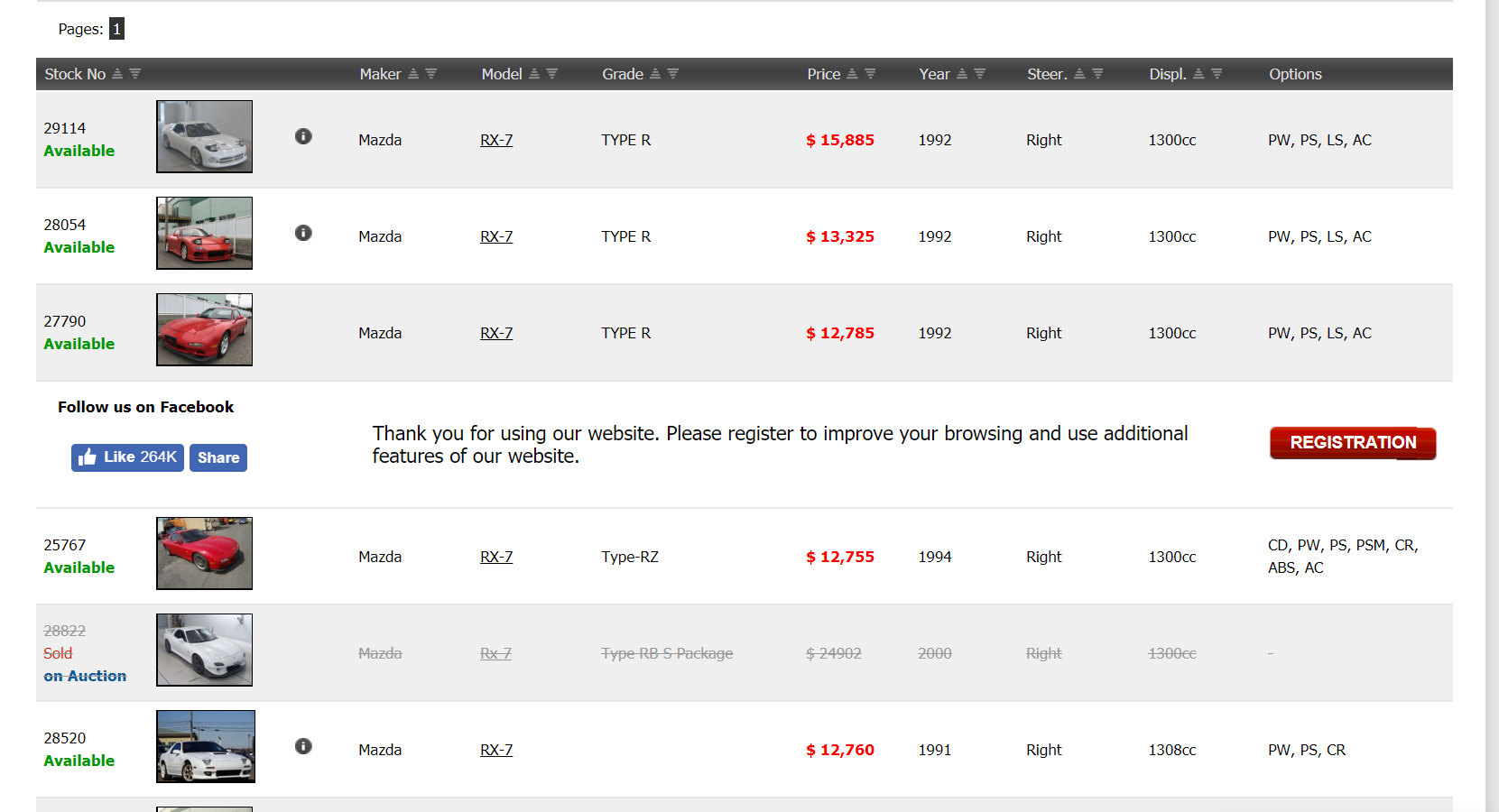1499x812 pixels.
Task: Sort Grade column descending
Action: coord(672,74)
